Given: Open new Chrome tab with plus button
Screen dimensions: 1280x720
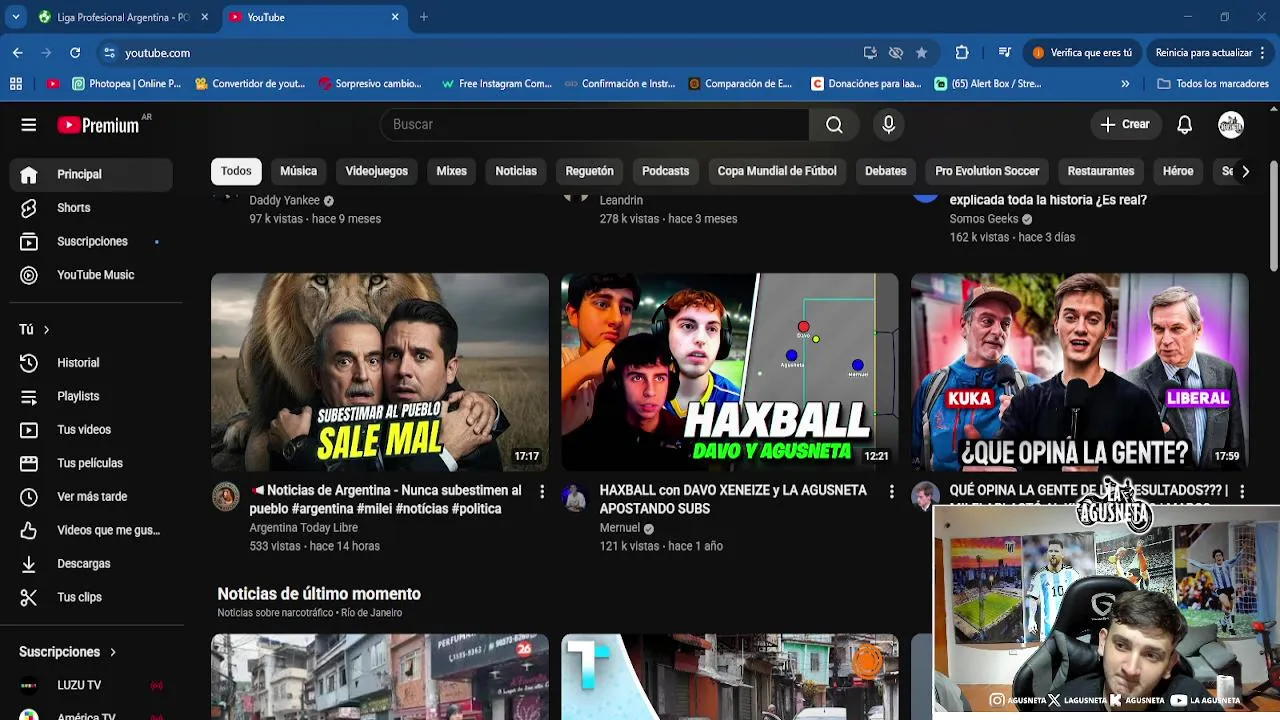Looking at the screenshot, I should pyautogui.click(x=424, y=17).
